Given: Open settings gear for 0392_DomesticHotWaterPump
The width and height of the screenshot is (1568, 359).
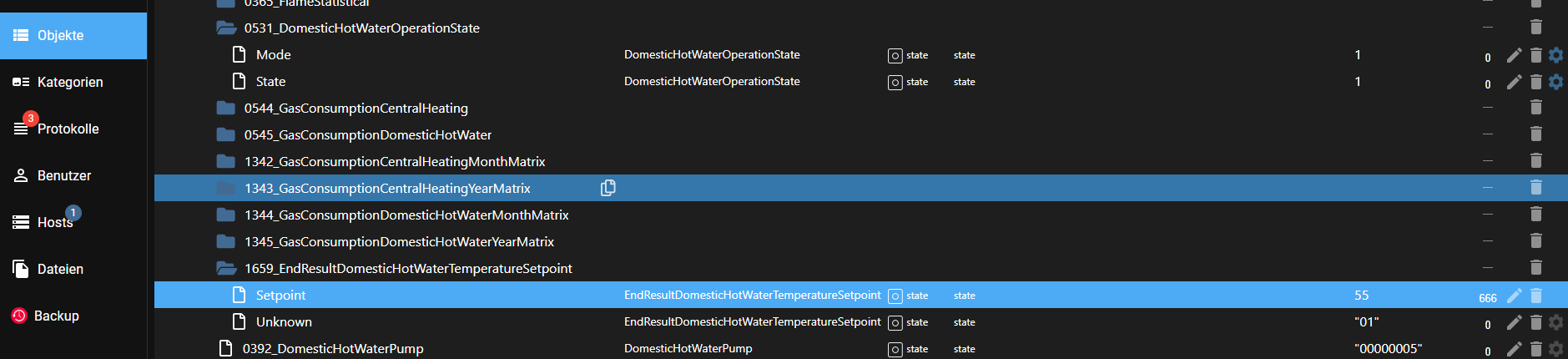Looking at the screenshot, I should coord(1555,349).
